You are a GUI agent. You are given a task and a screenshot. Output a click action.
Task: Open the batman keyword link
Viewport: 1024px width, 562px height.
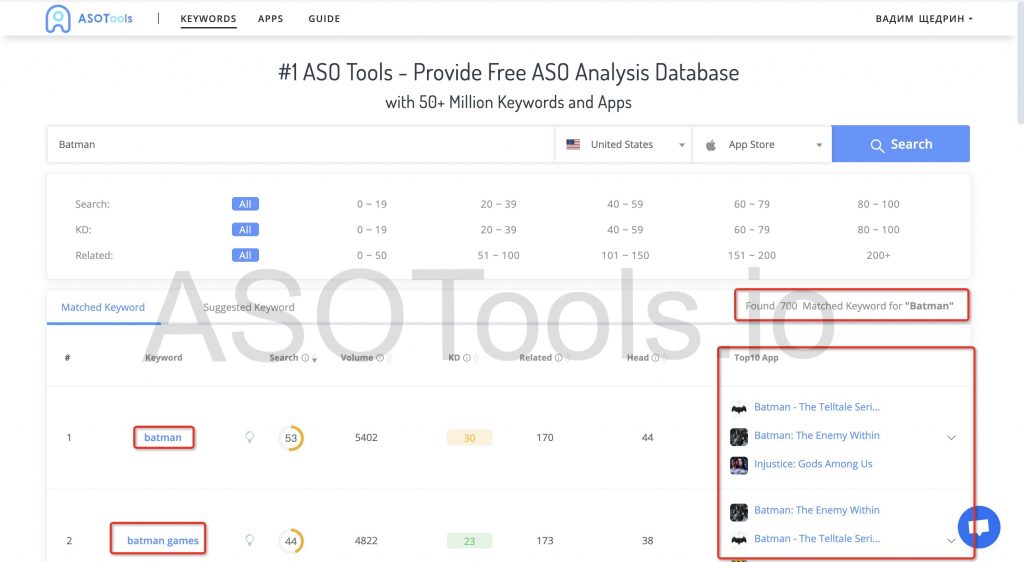(x=163, y=437)
